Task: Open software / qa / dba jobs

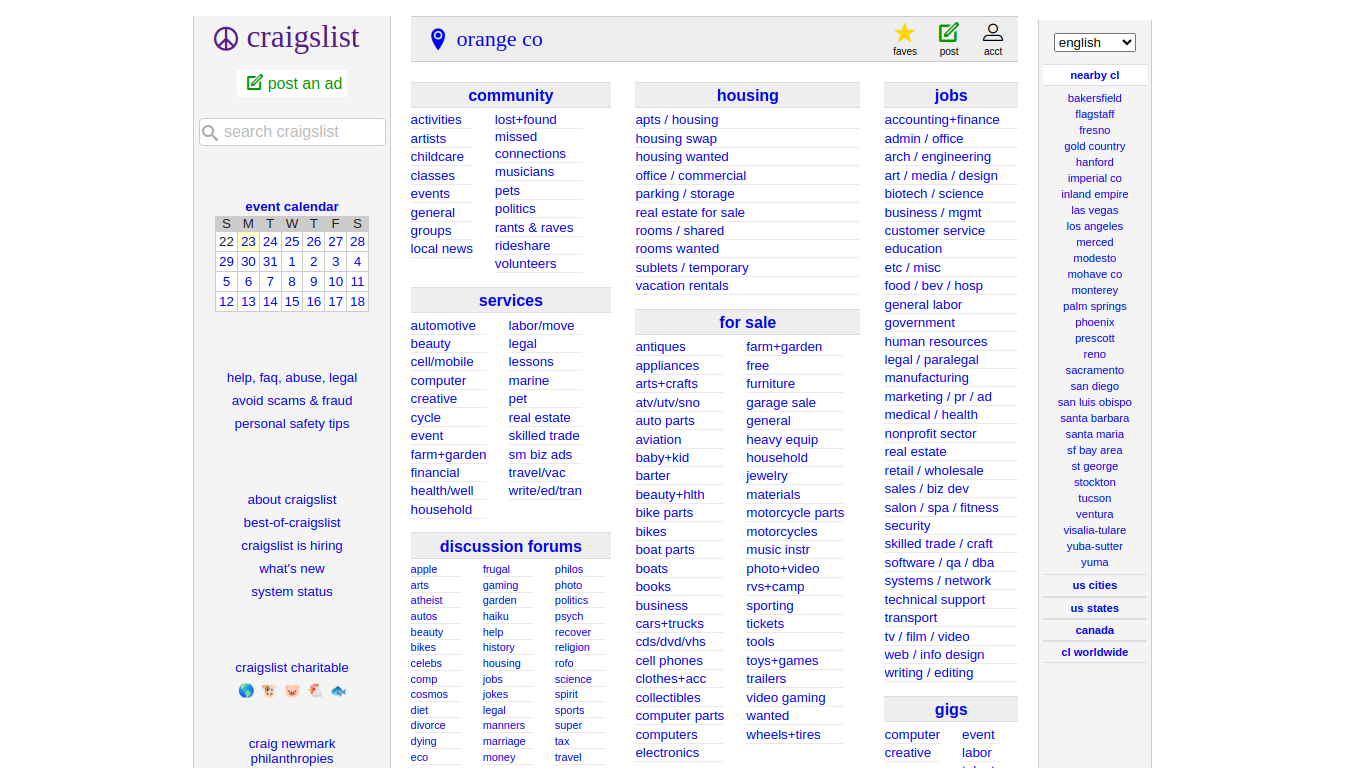Action: point(939,562)
